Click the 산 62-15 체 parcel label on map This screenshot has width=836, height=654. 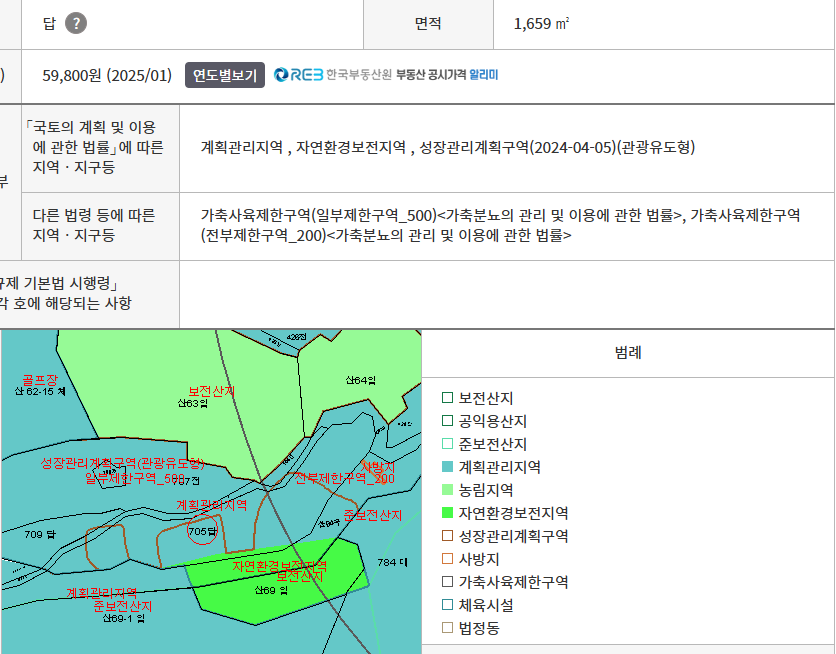pyautogui.click(x=40, y=392)
